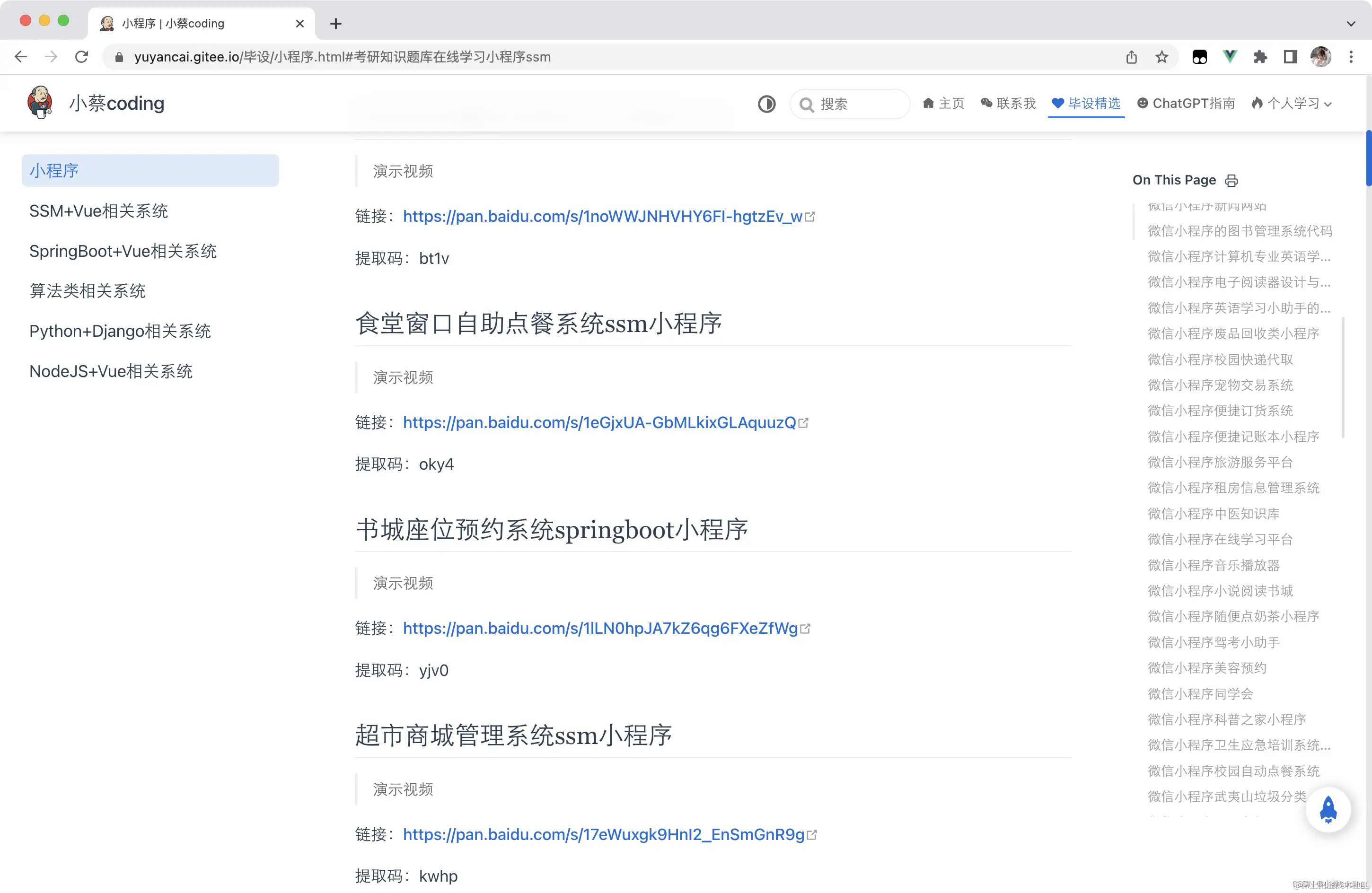
Task: Open 算法类相关系统 sidebar item
Action: point(88,291)
